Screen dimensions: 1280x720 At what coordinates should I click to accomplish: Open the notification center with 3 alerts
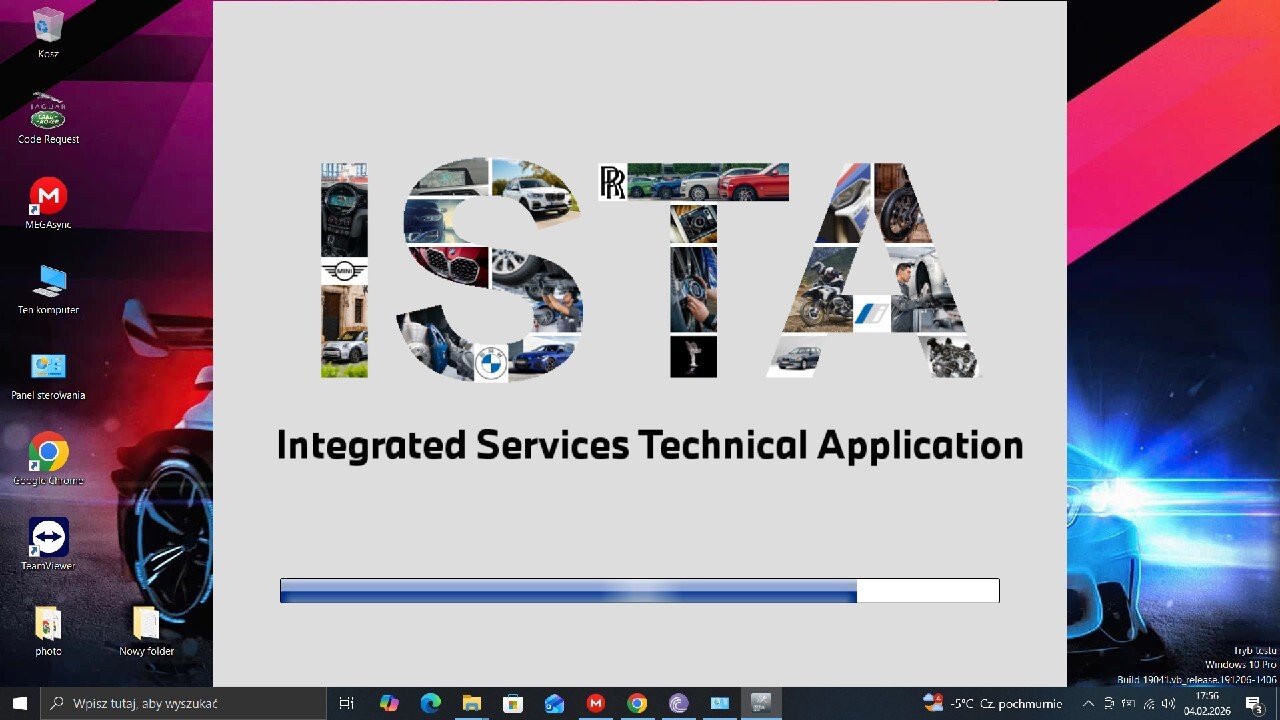point(1254,704)
